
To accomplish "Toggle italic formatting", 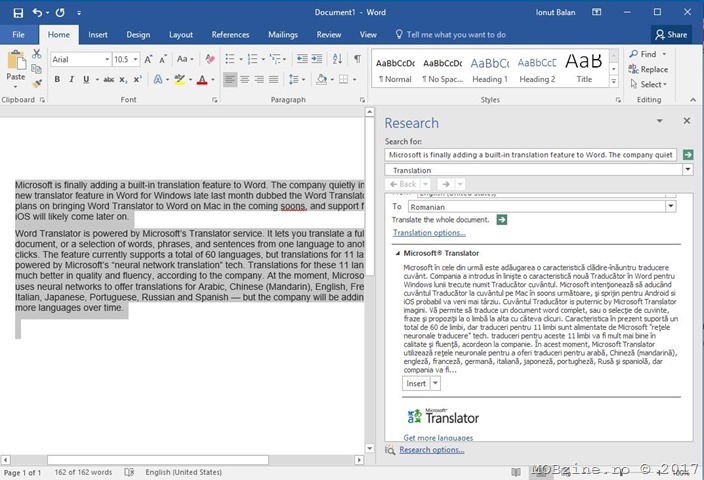I will (71, 79).
